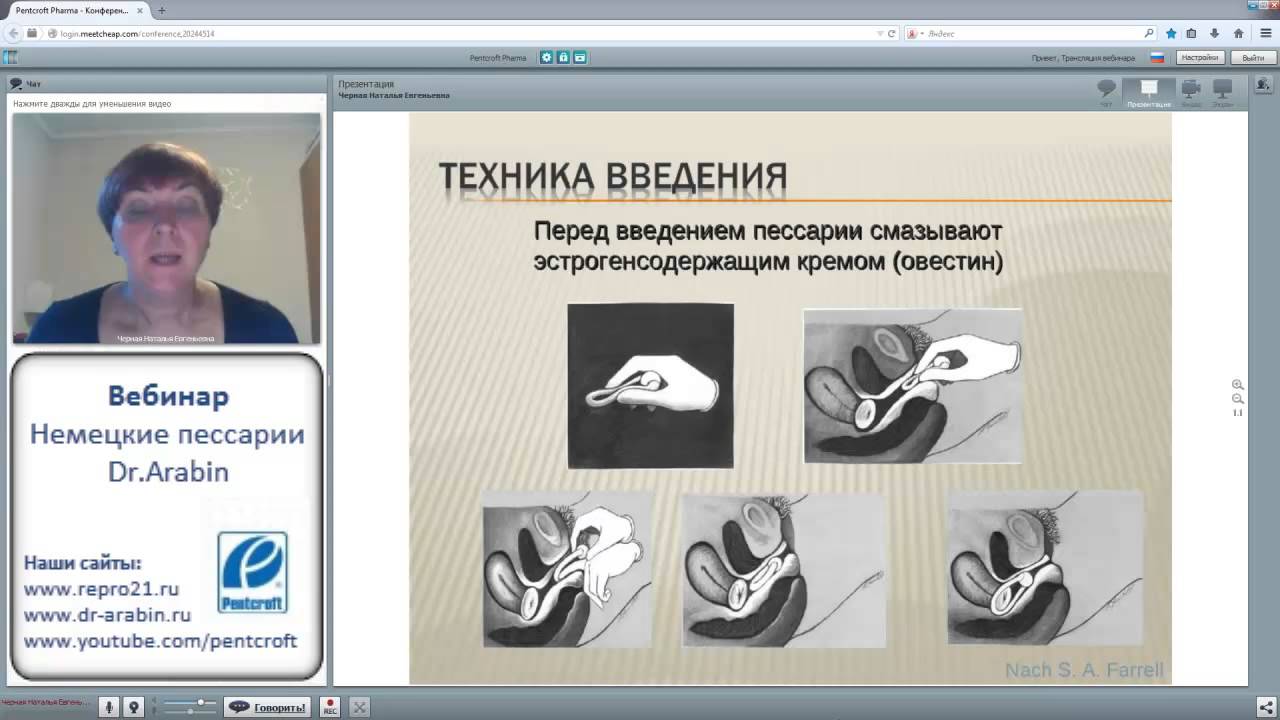Close the Pentcroft Pharma browser tab
1280x720 pixels.
(140, 10)
